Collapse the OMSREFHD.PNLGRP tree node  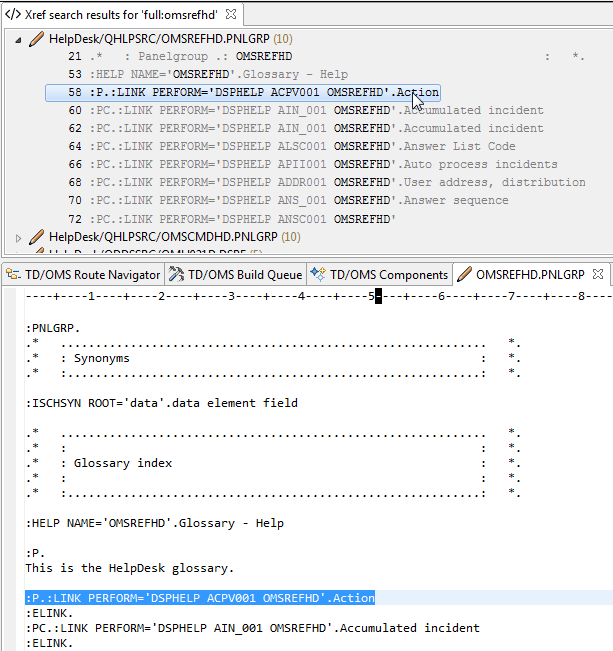(x=21, y=39)
